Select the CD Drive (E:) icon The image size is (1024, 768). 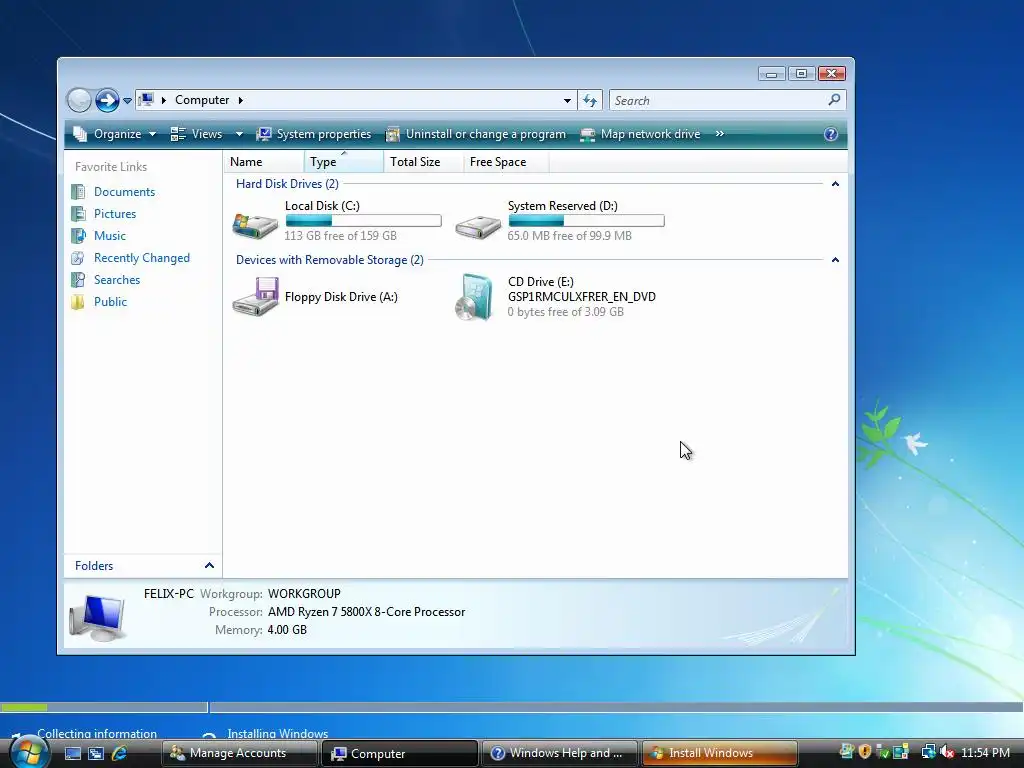point(475,297)
